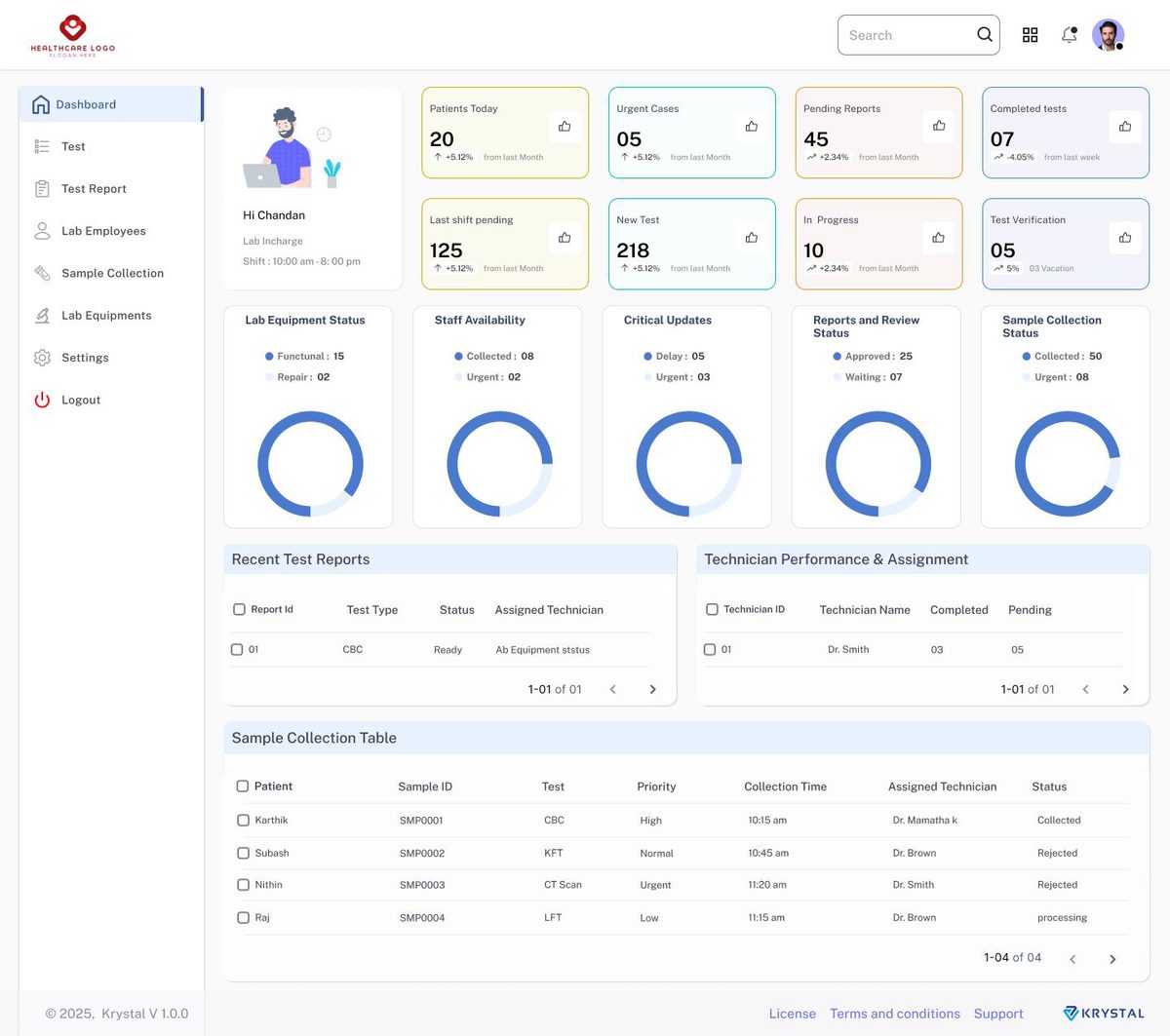Screen dimensions: 1170x1036
Task: Click the Dr. Mamatha k cell
Action: click(925, 821)
